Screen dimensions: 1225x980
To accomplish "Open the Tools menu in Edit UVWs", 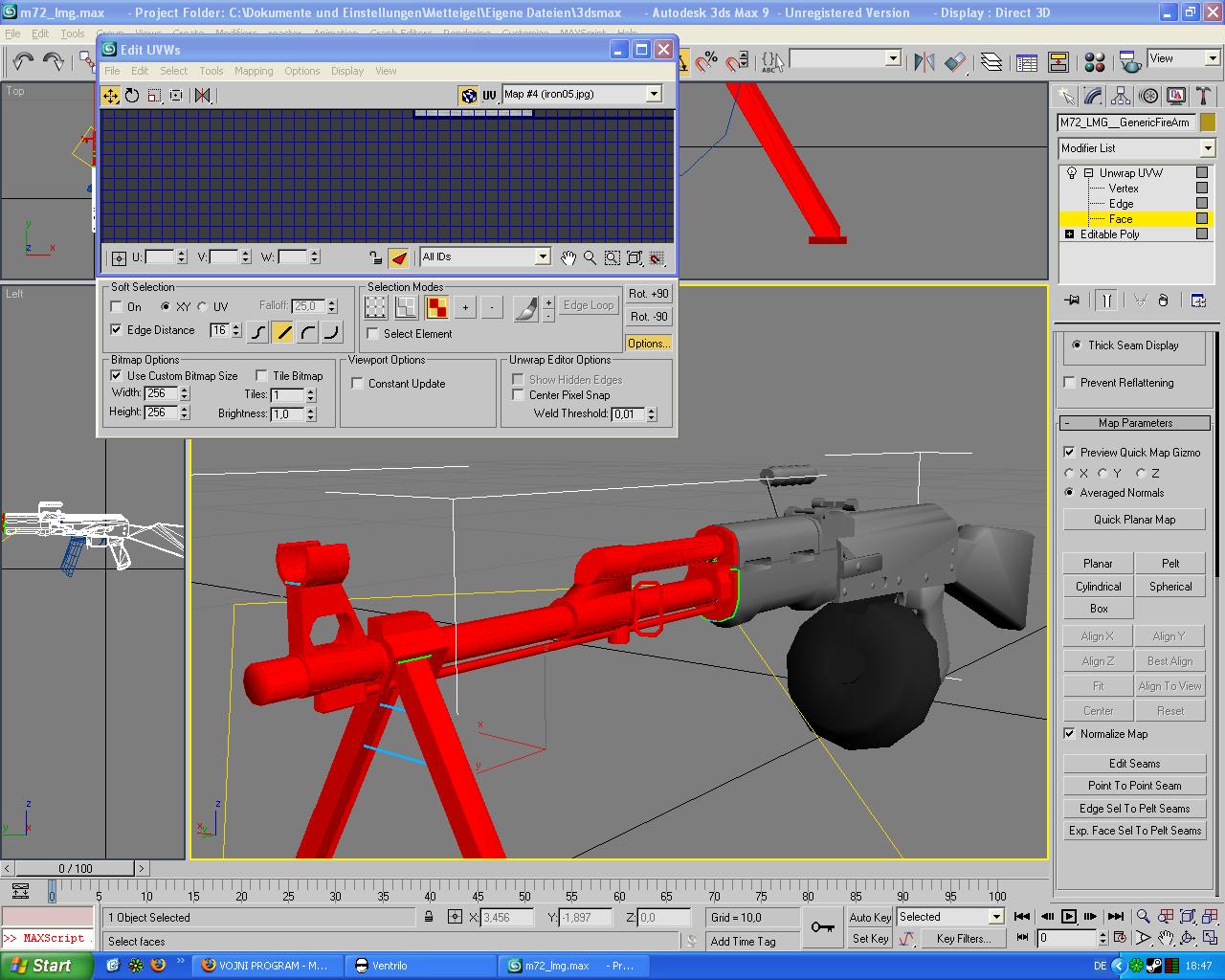I will coord(211,71).
